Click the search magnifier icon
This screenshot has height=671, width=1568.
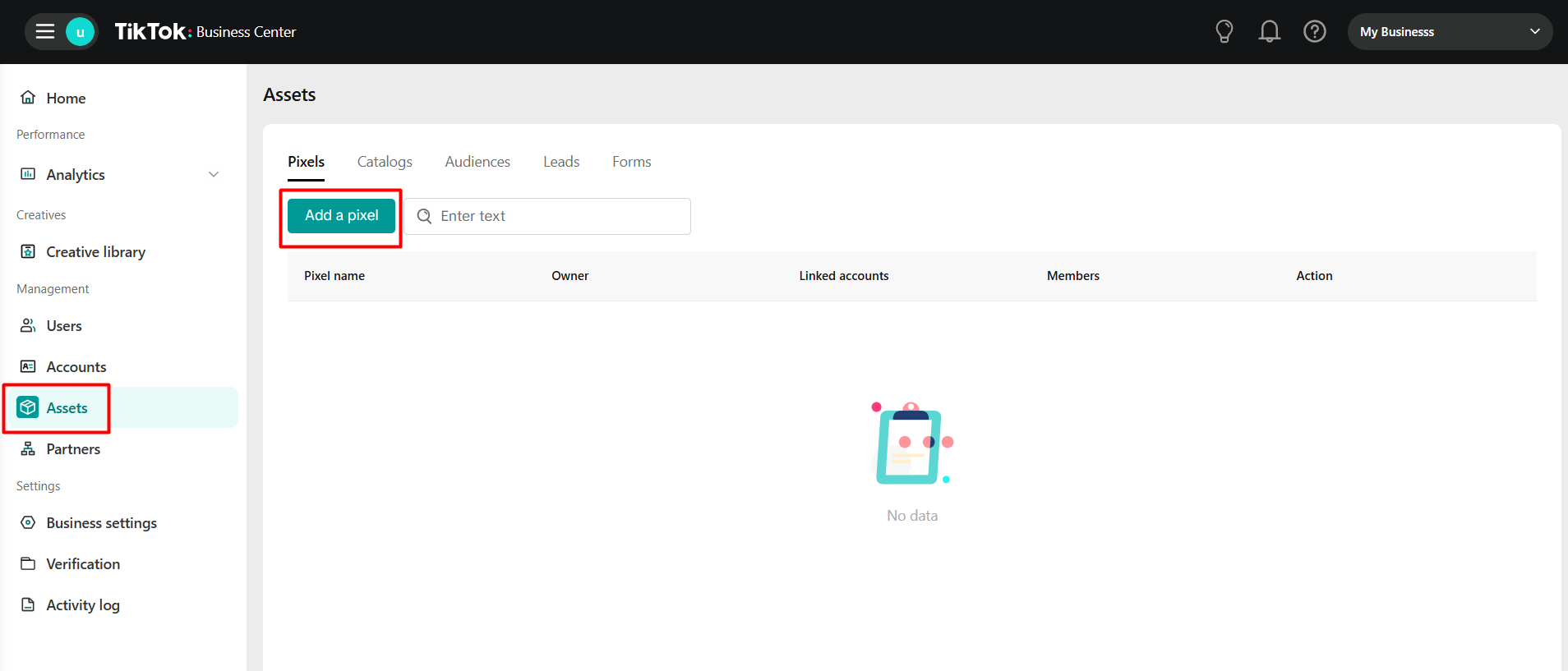pyautogui.click(x=424, y=216)
